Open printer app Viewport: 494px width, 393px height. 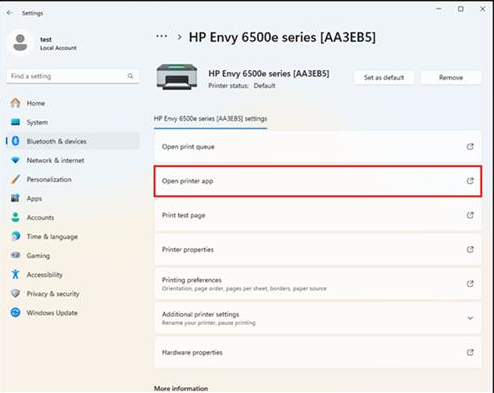pos(318,181)
